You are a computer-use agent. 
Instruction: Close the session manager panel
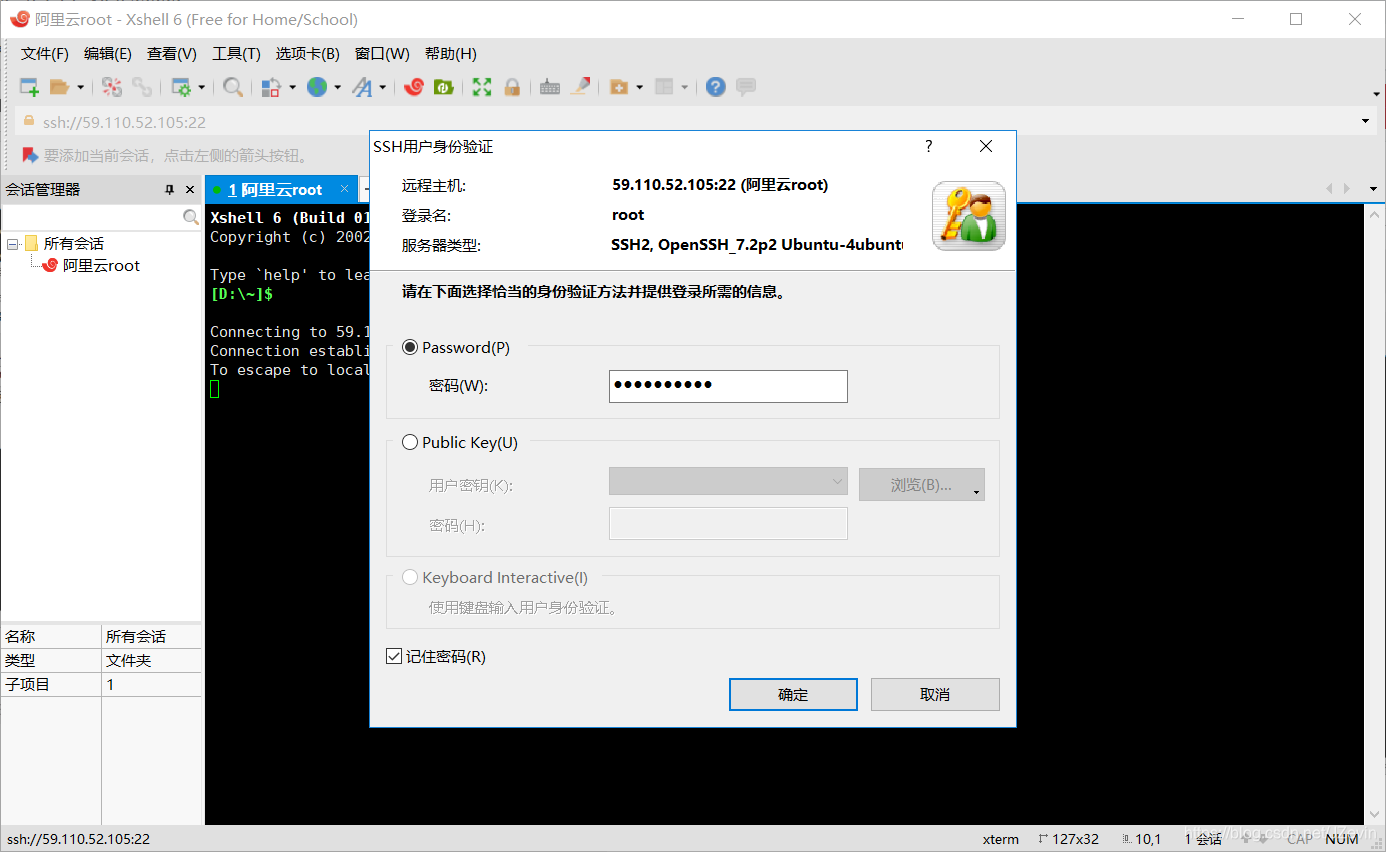pyautogui.click(x=189, y=189)
